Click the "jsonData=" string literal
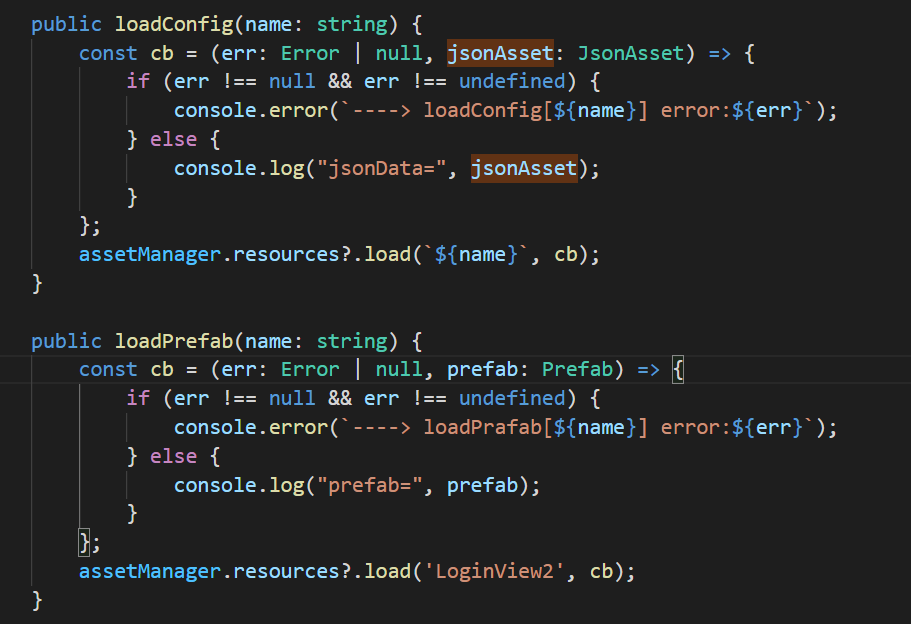 (381, 168)
